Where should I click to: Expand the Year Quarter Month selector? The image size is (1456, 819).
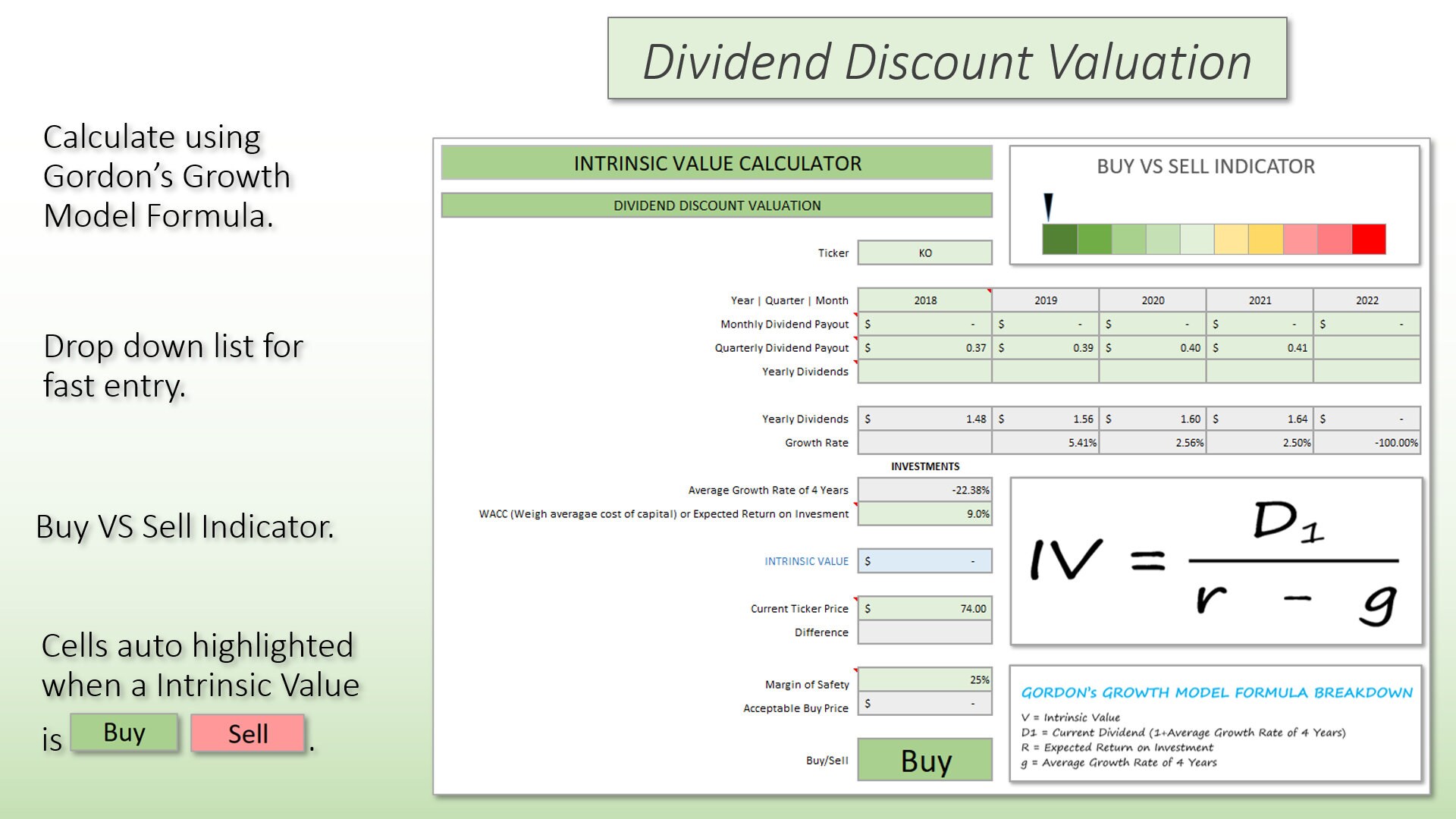(x=924, y=300)
